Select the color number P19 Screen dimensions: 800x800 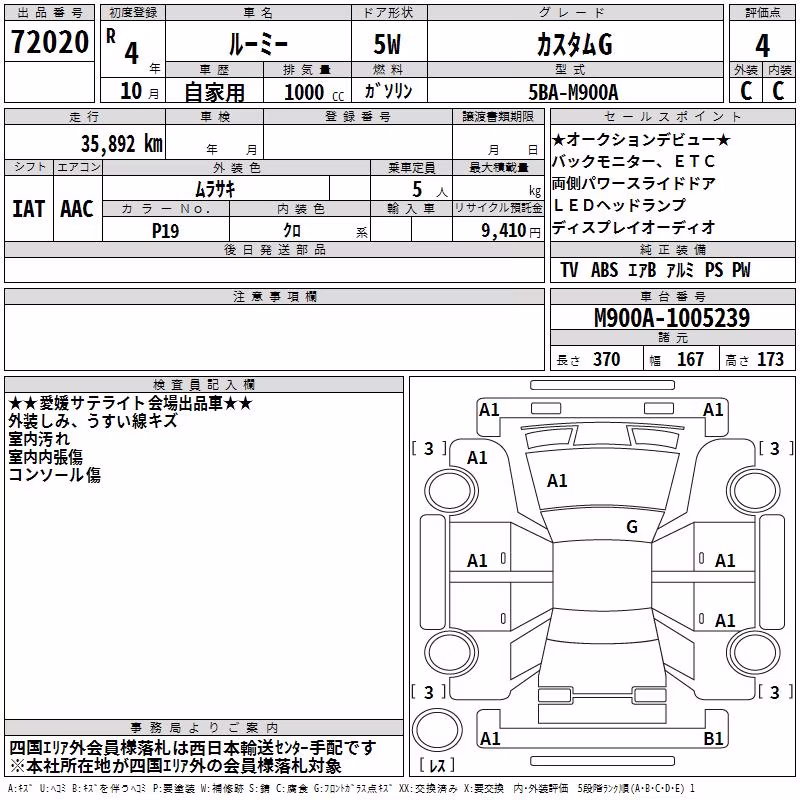pyautogui.click(x=165, y=231)
